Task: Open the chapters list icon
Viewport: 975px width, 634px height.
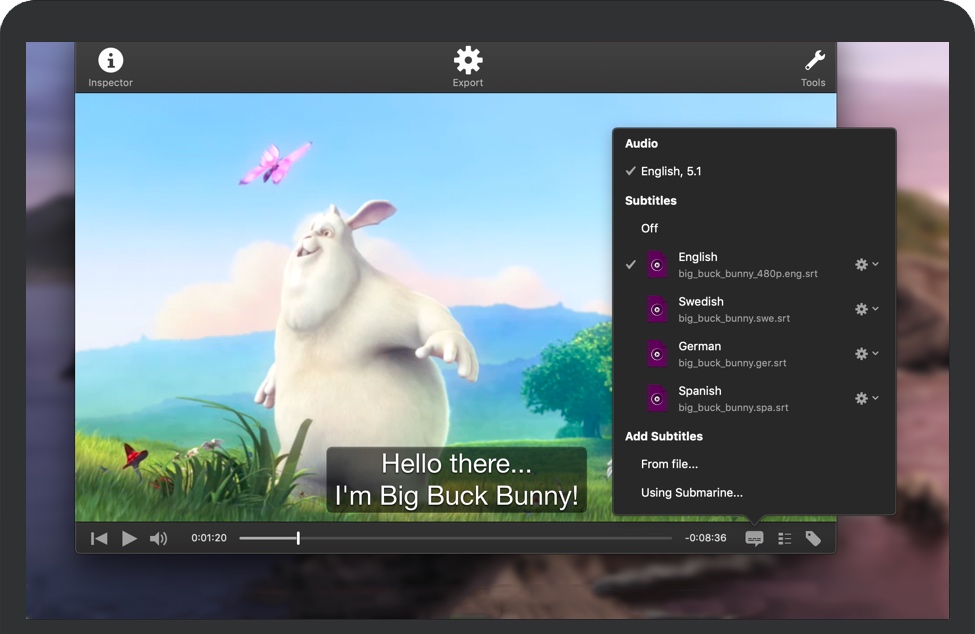Action: coord(784,538)
